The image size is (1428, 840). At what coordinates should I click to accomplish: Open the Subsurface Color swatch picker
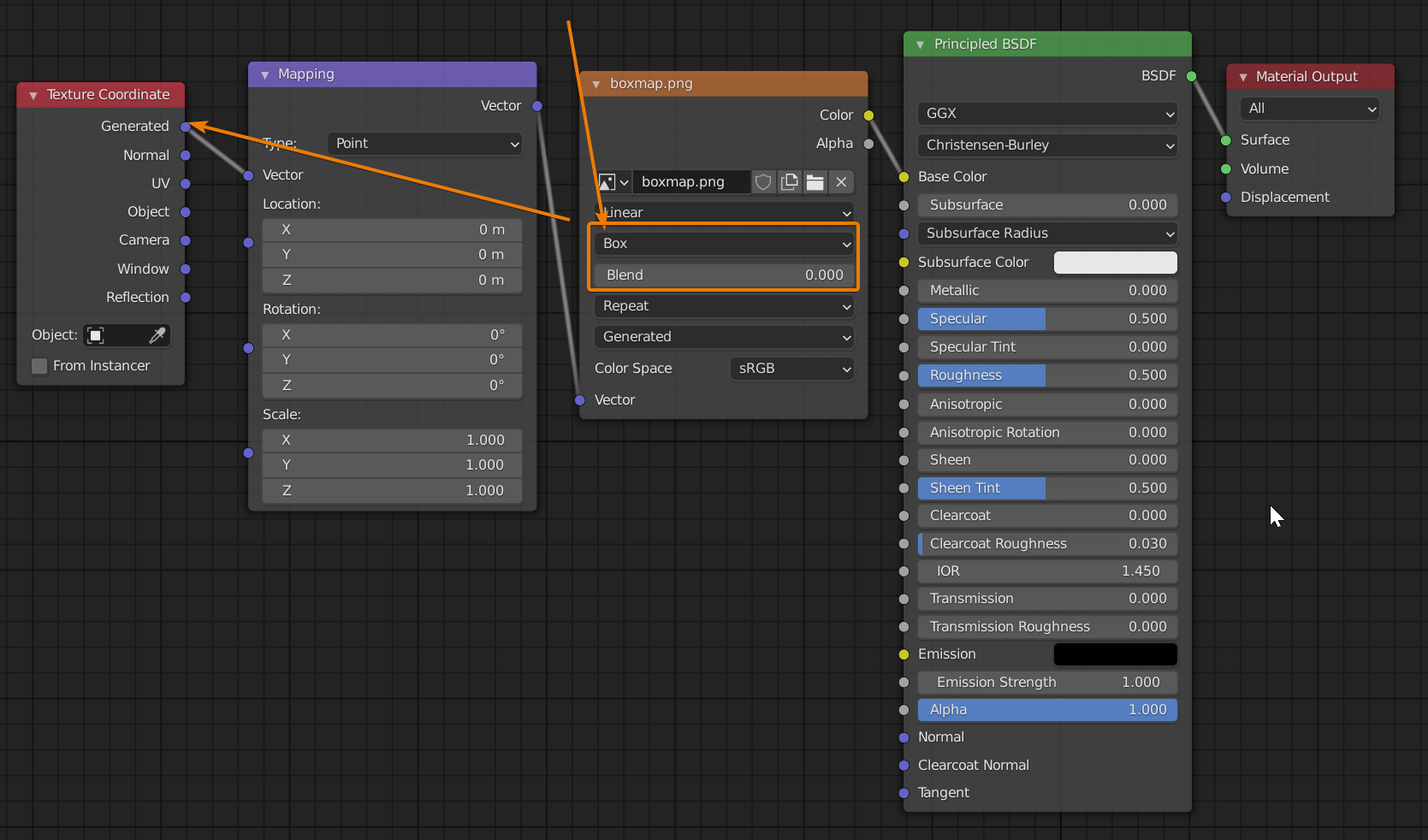(x=1115, y=262)
